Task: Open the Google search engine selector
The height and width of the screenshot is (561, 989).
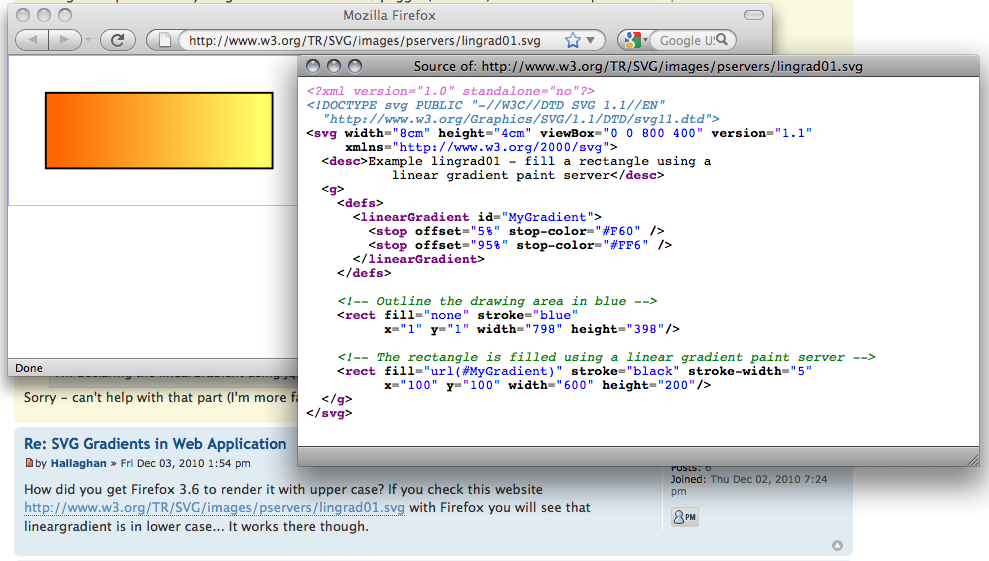Action: 635,40
